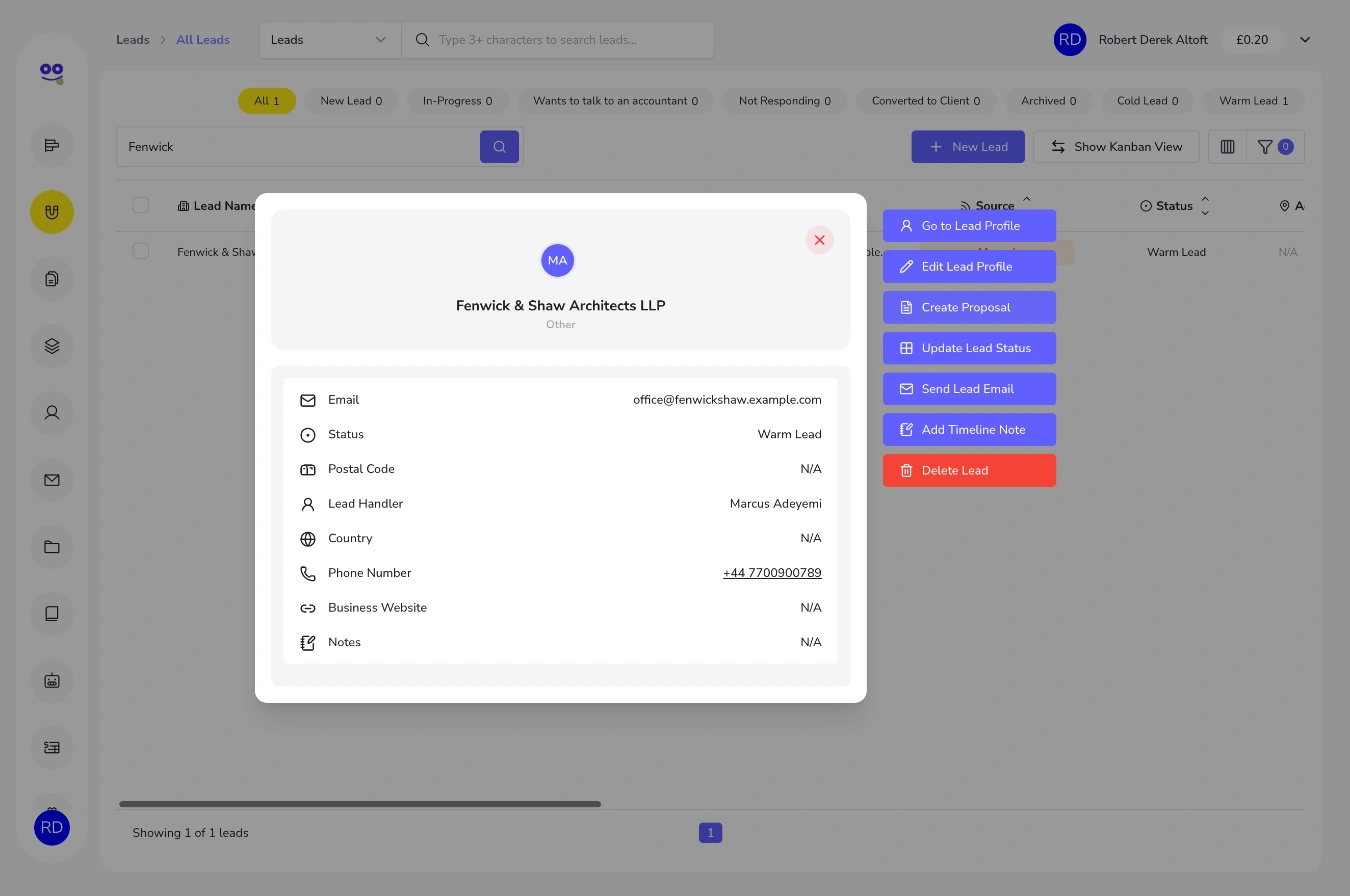Viewport: 1350px width, 896px height.
Task: Click Create Proposal button
Action: [969, 307]
